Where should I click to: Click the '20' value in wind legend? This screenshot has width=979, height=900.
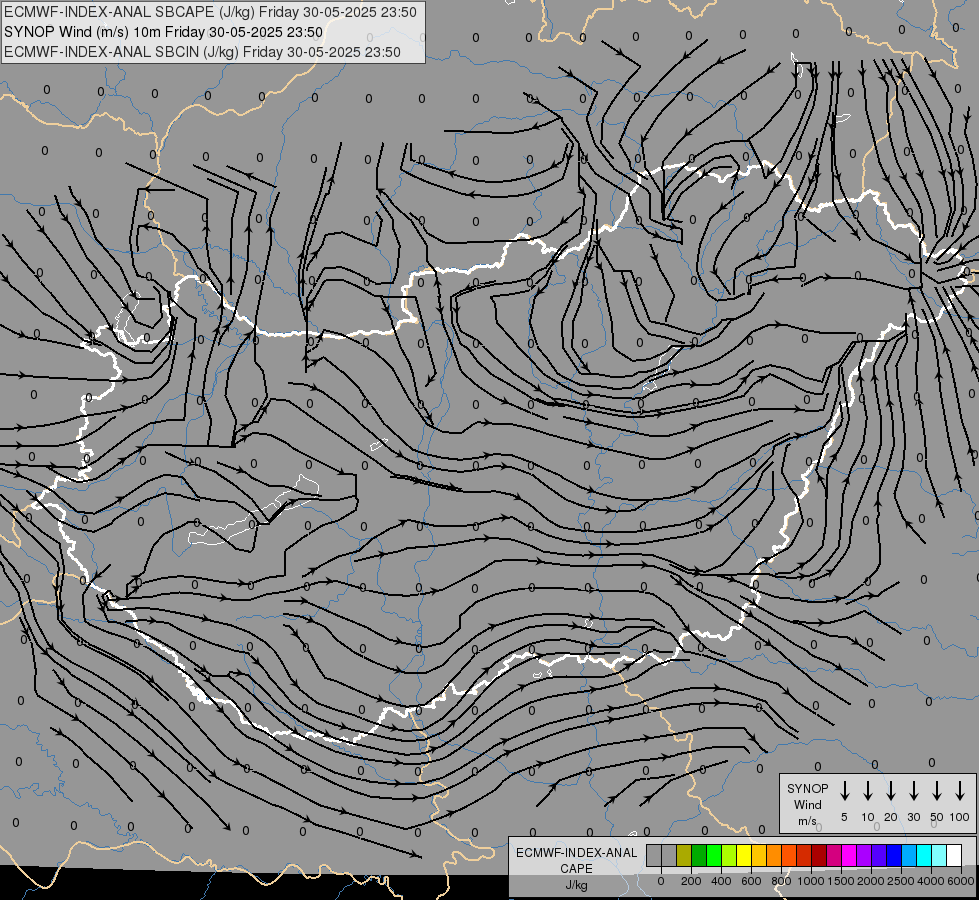point(891,818)
